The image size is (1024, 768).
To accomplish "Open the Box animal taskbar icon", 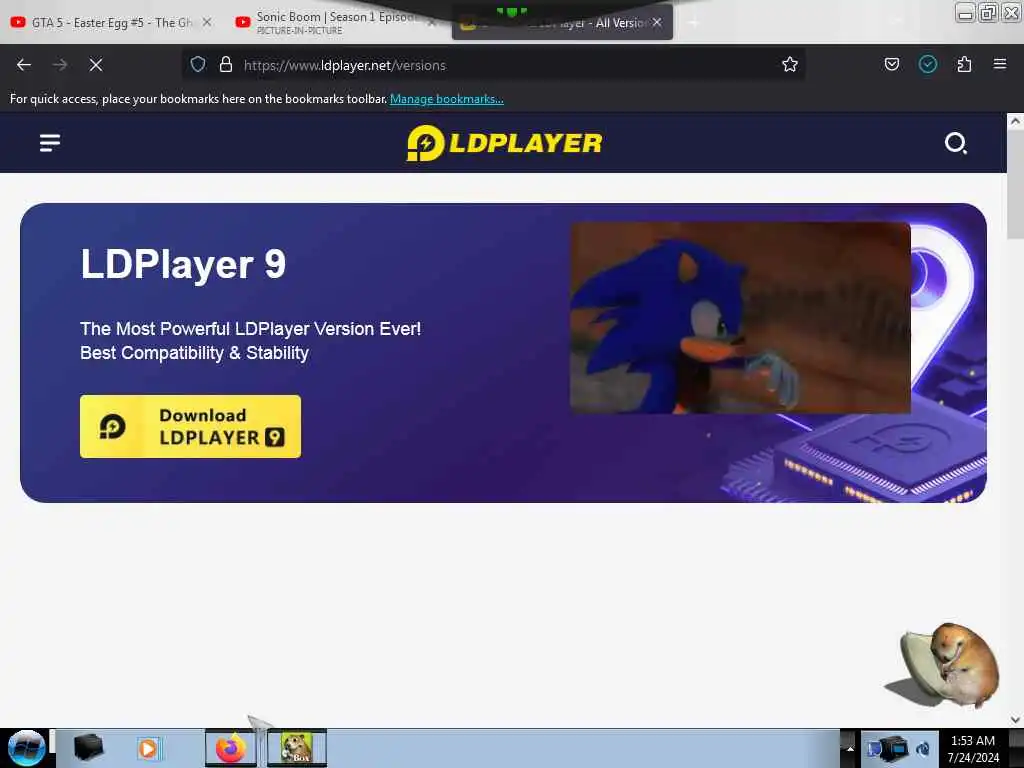I will point(297,748).
